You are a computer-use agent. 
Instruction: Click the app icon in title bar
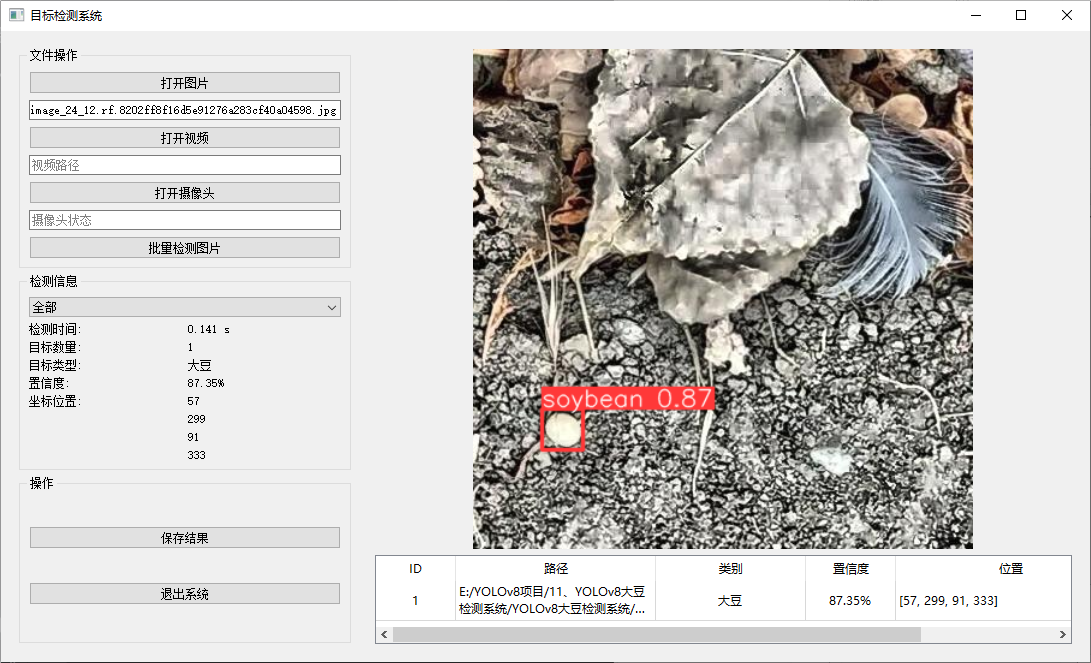16,16
